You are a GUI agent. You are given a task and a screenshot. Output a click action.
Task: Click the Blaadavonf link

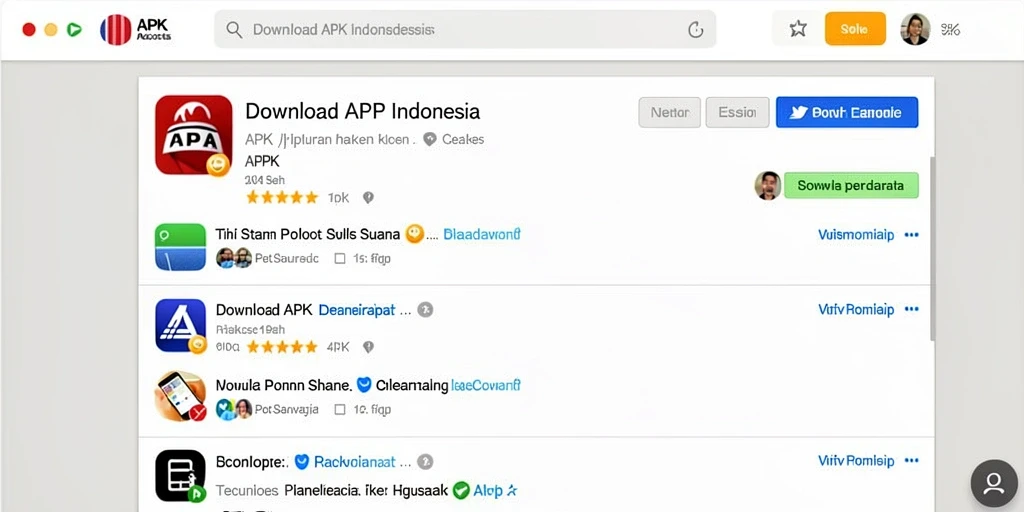coord(482,234)
